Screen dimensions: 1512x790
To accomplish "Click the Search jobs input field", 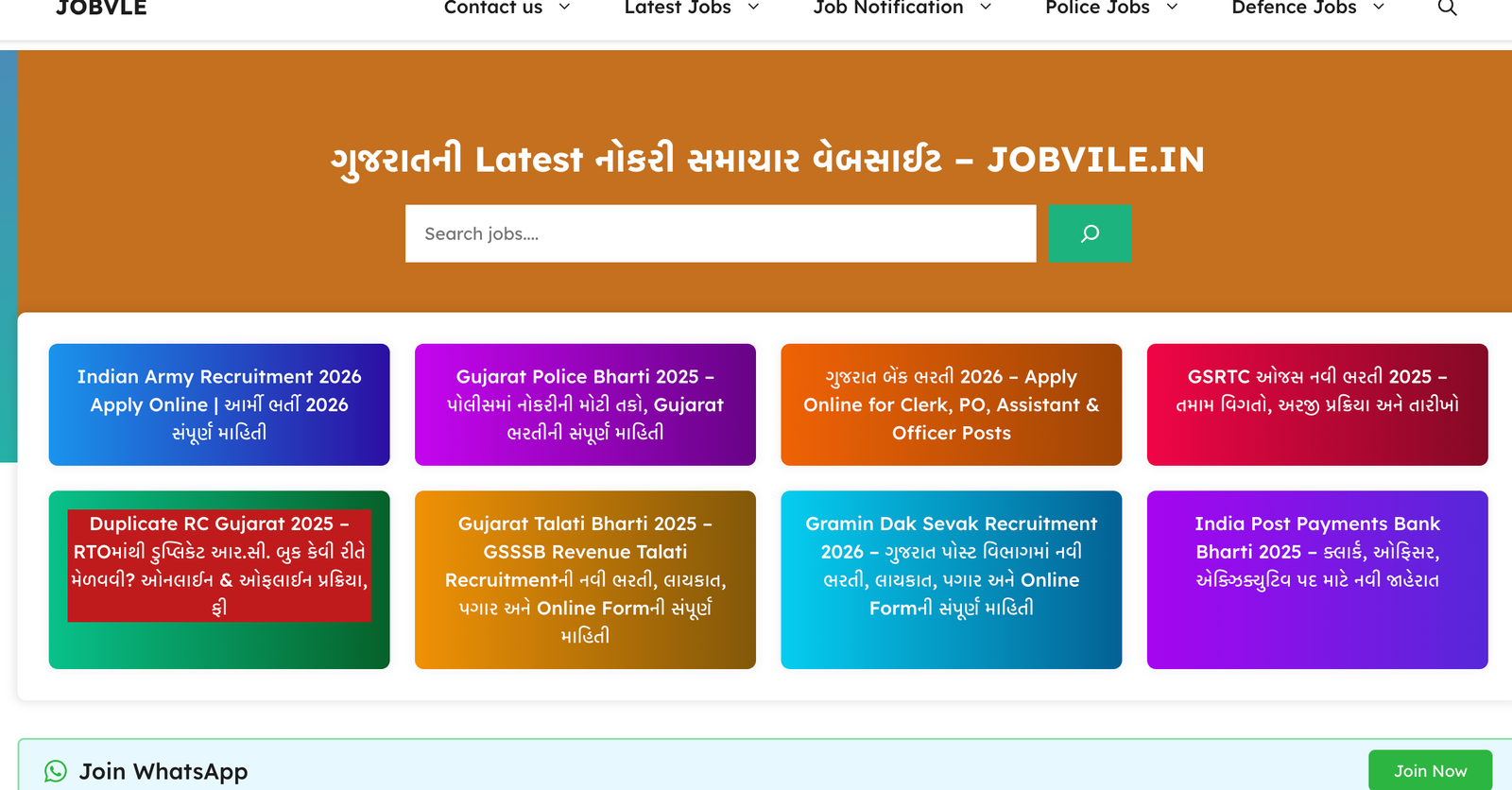I will (x=720, y=233).
